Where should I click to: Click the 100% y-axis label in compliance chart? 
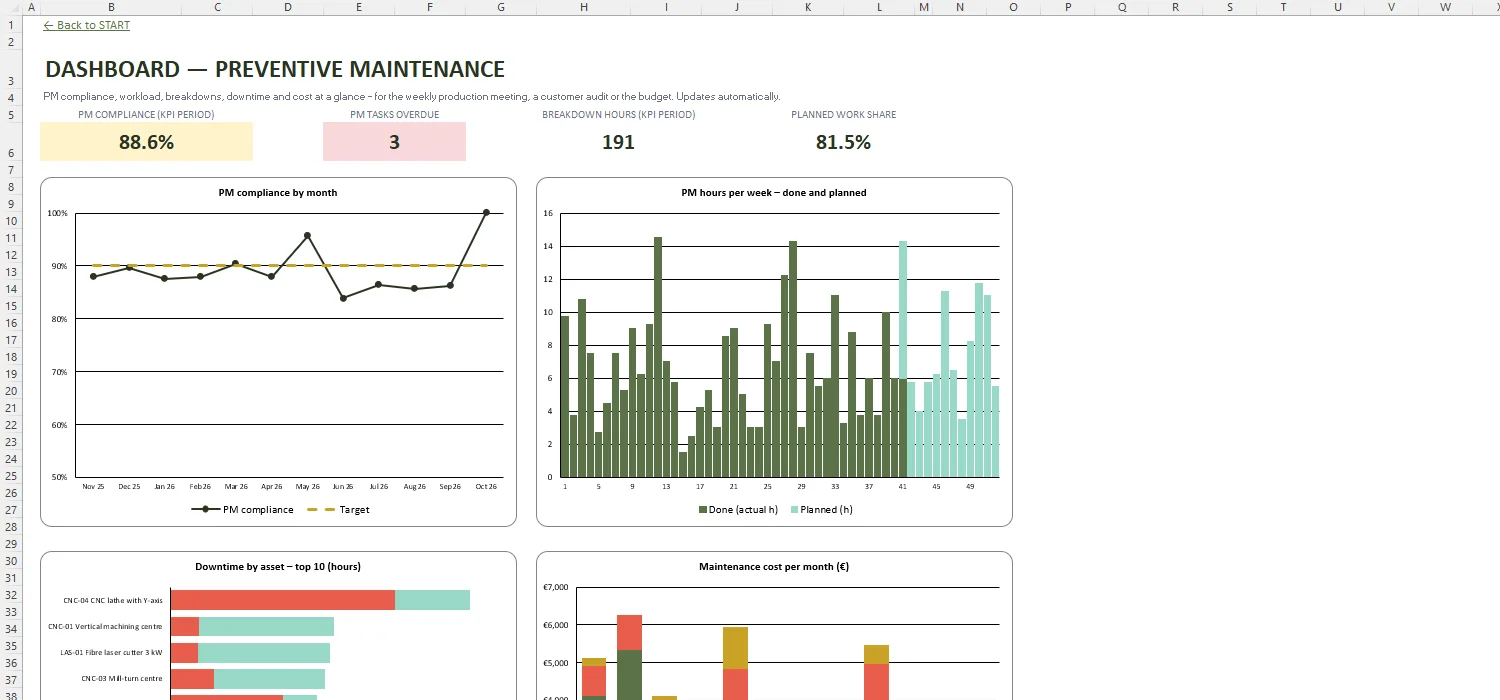[57, 213]
